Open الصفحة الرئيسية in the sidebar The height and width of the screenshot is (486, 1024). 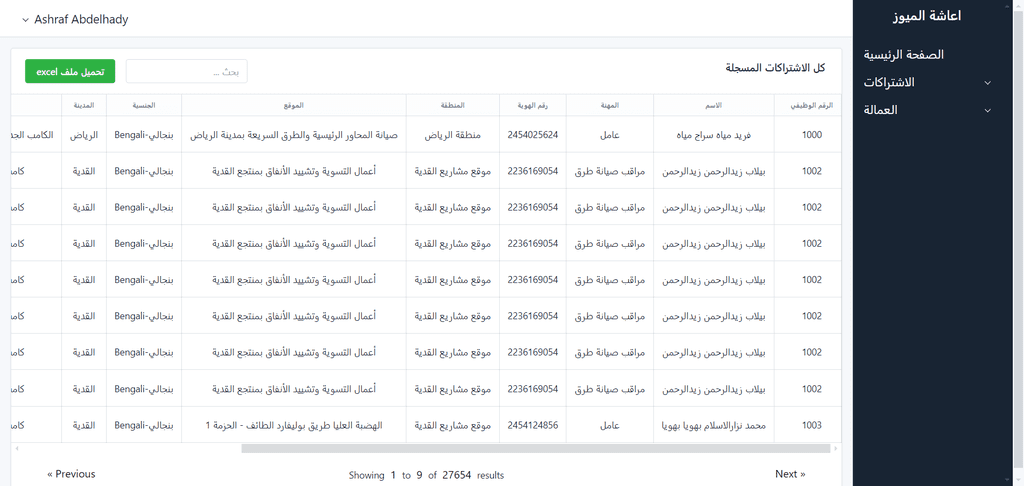pos(904,55)
